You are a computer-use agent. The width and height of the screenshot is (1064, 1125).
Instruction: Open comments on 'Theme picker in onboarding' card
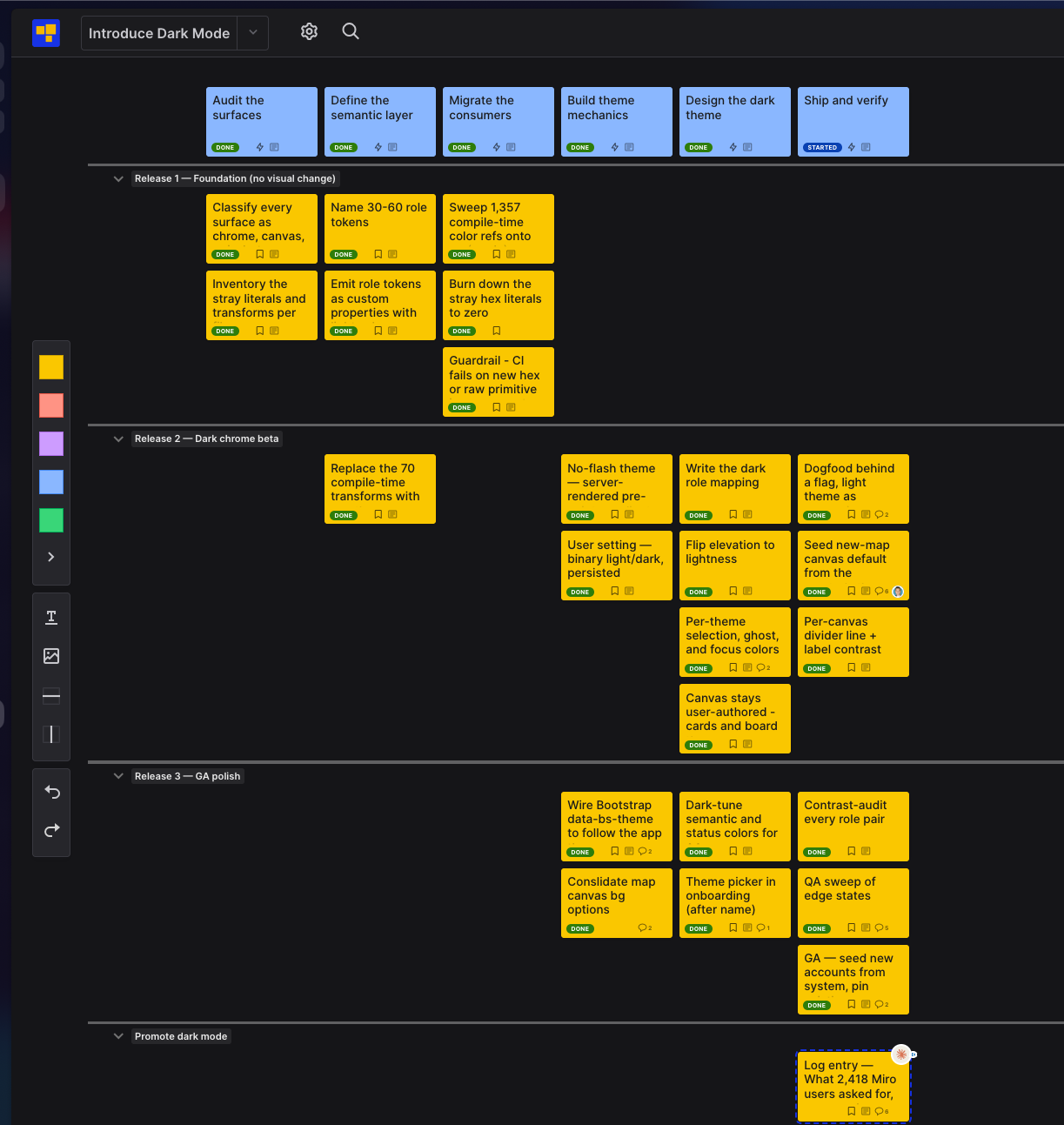coord(763,927)
